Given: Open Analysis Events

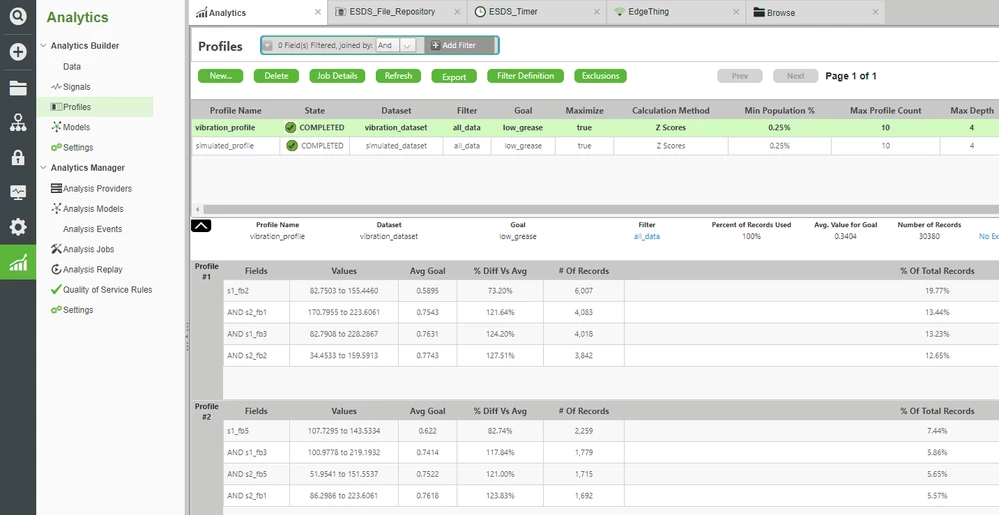Looking at the screenshot, I should pos(92,229).
